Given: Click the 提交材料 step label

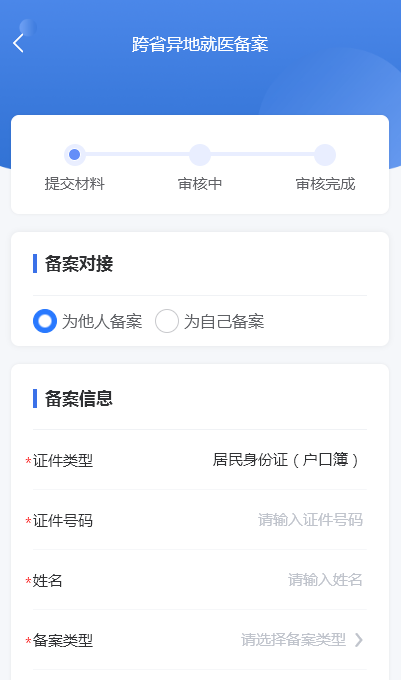Looking at the screenshot, I should click(75, 184).
